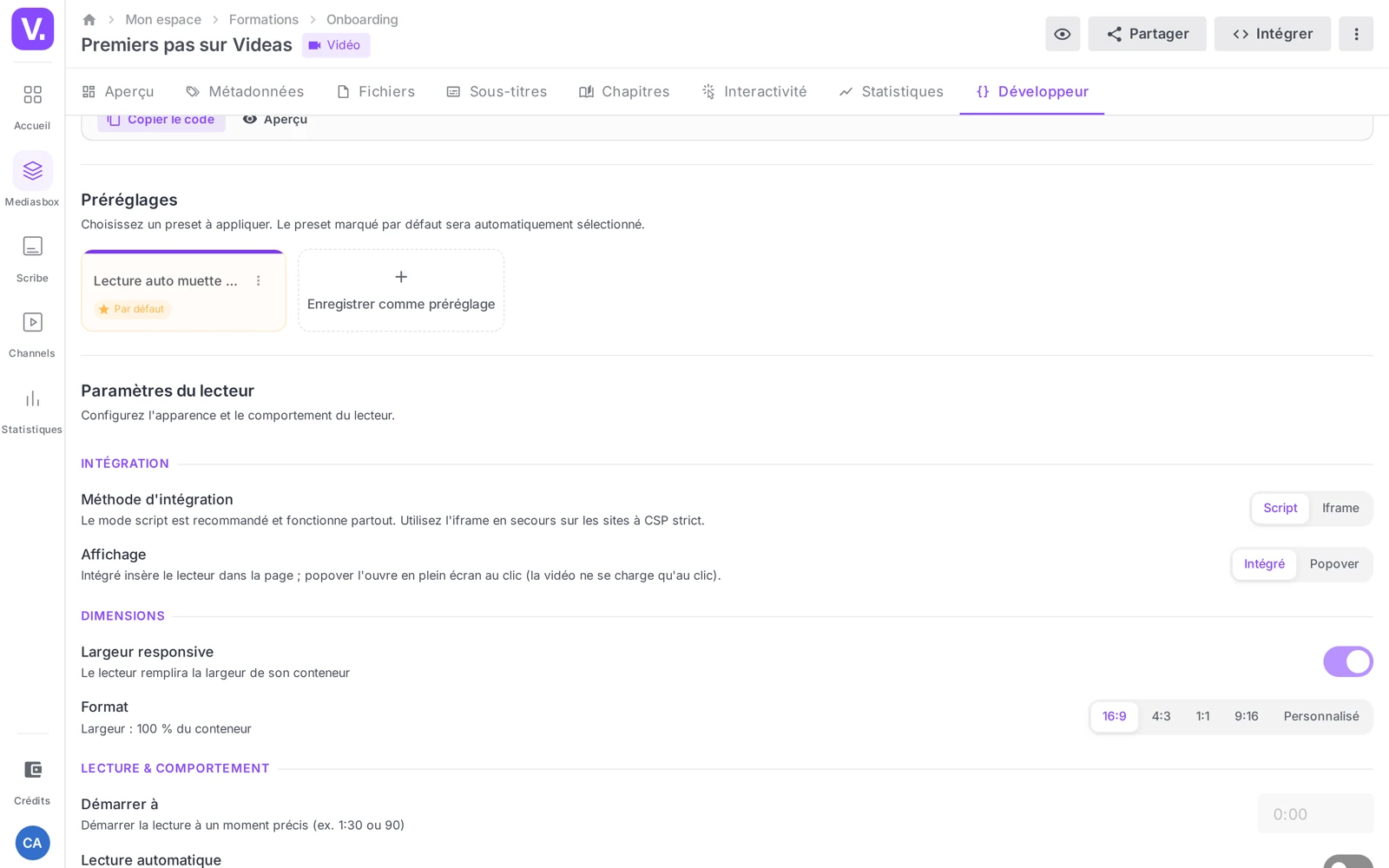Navigate to Formations breadcrumb
Image resolution: width=1389 pixels, height=868 pixels.
click(264, 19)
